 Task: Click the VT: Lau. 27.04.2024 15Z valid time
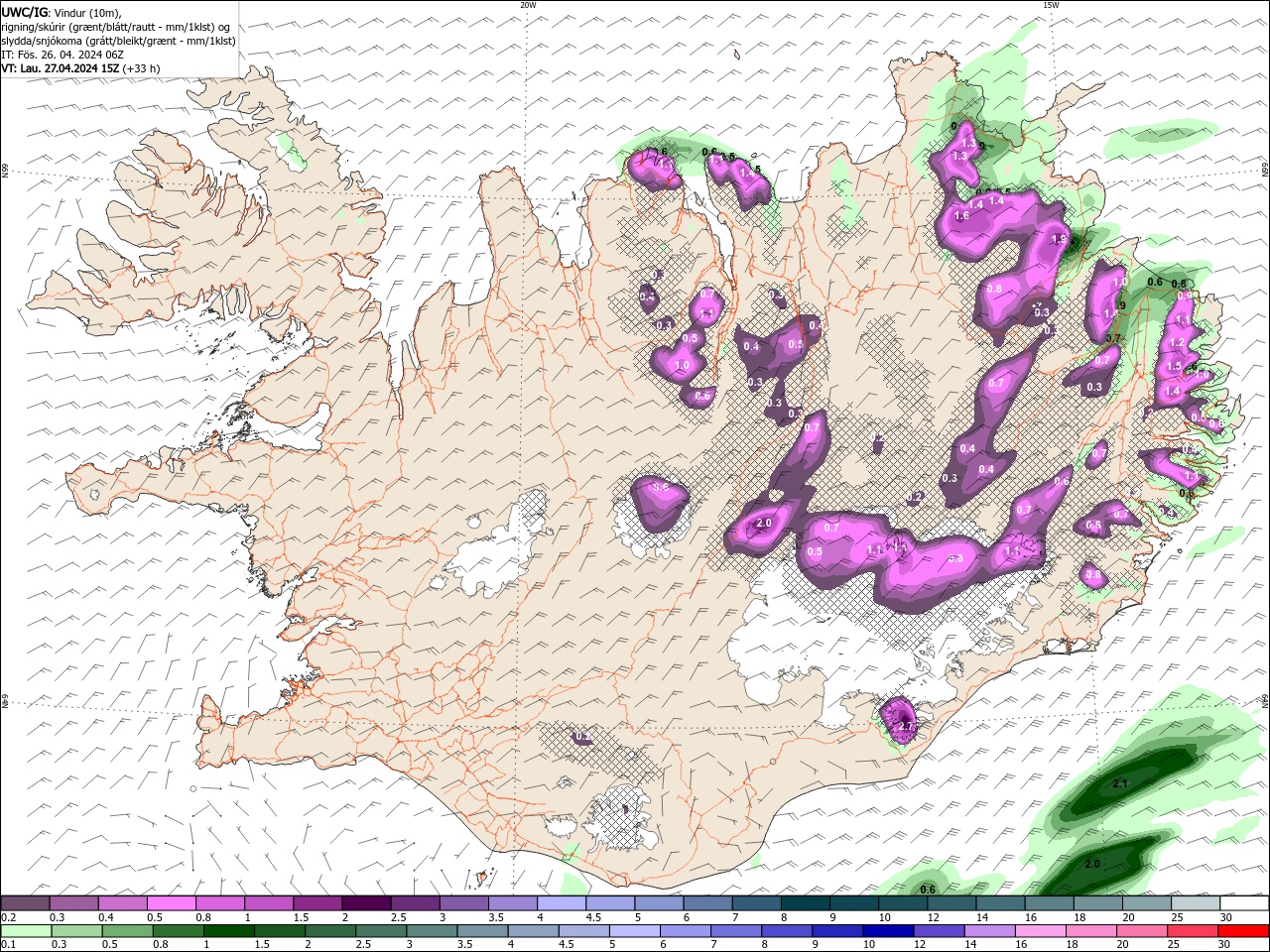60,68
